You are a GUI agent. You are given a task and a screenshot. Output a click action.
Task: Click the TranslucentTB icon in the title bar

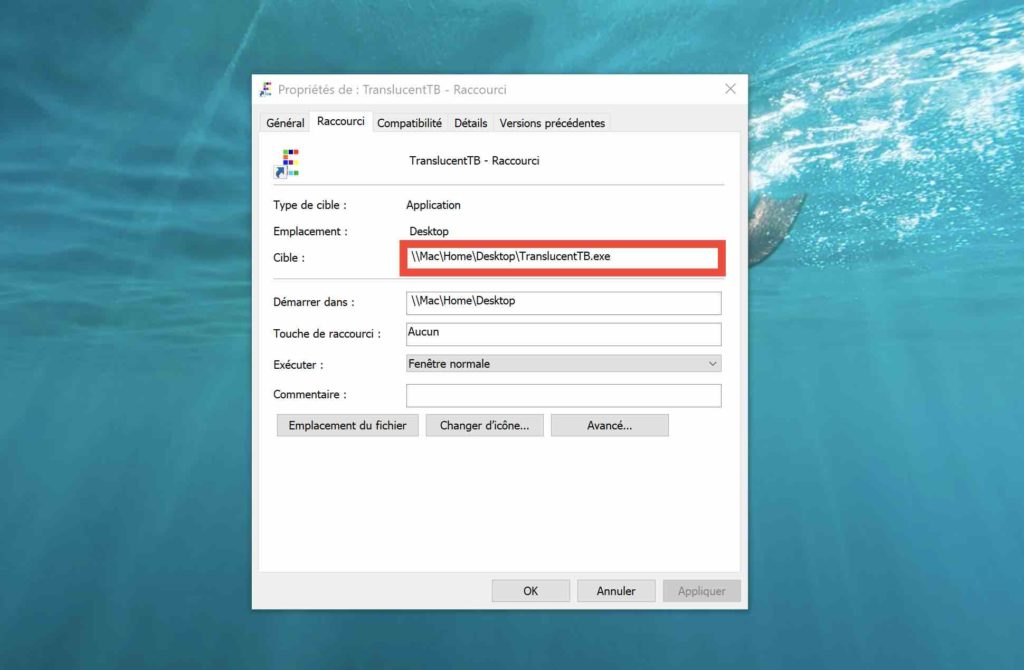pyautogui.click(x=266, y=89)
